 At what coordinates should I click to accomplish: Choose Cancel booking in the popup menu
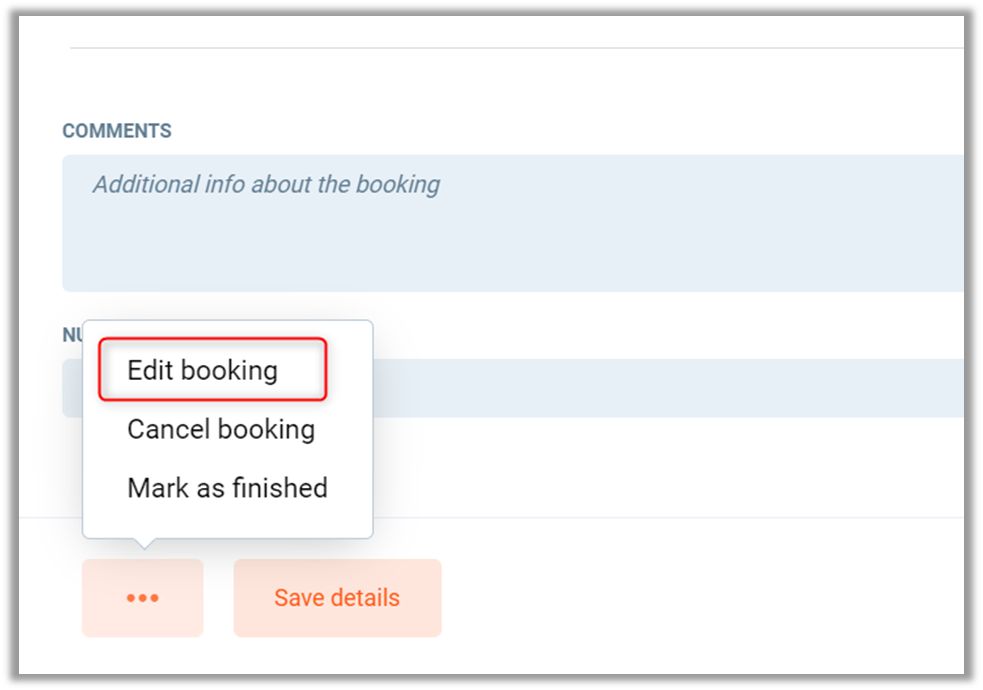[x=221, y=430]
